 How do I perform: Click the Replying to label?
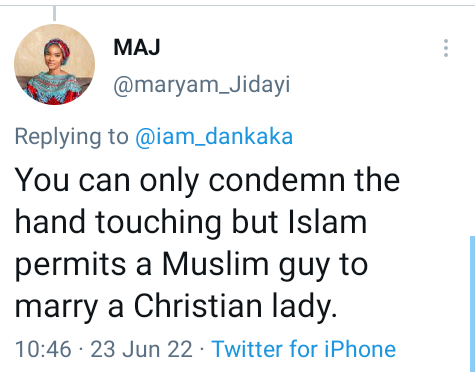pos(72,136)
